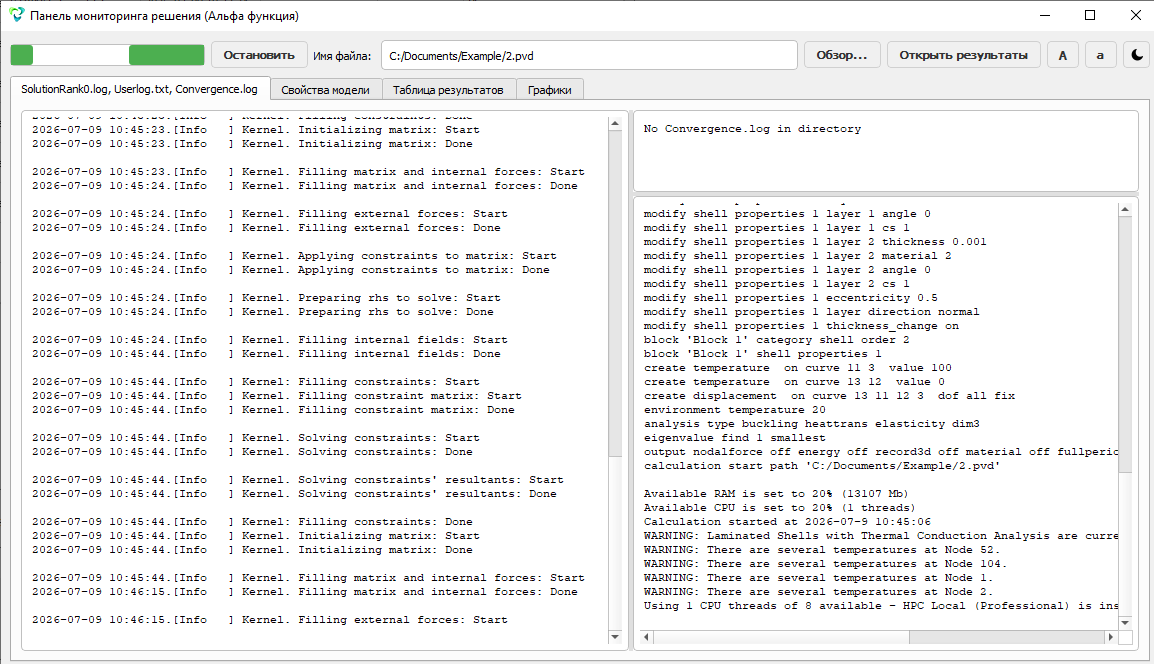Click the file name input field

point(589,55)
